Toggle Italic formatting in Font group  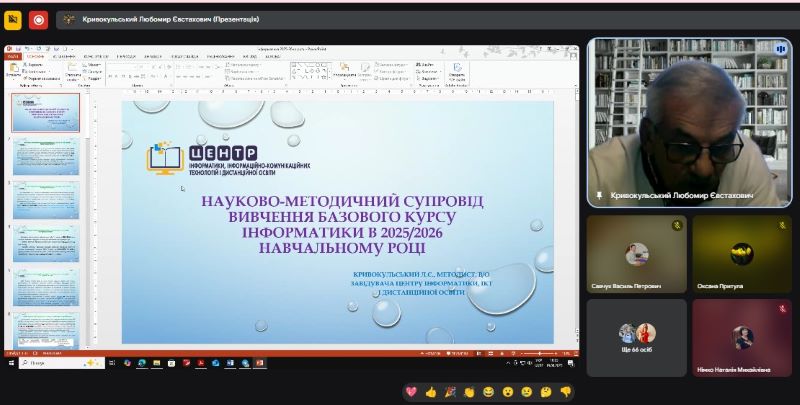click(x=116, y=77)
